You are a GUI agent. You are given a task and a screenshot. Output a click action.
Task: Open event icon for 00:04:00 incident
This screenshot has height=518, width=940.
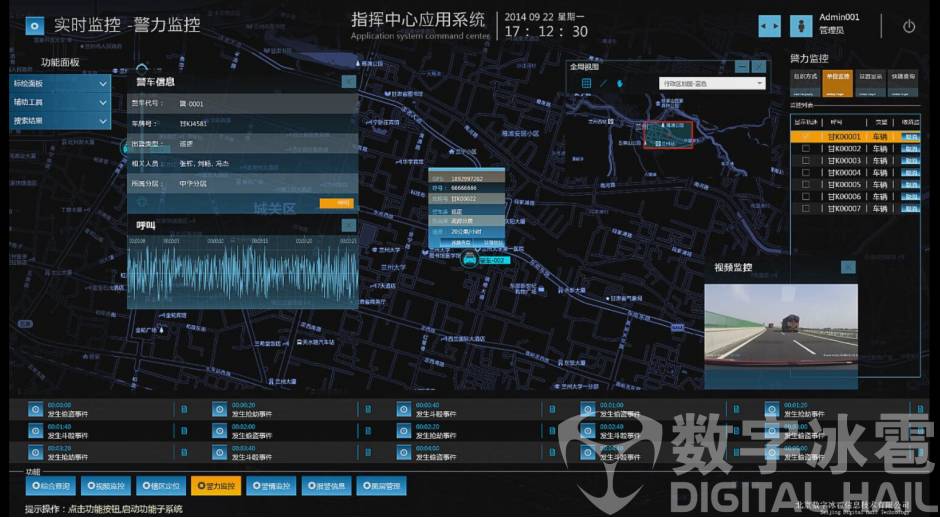[403, 452]
